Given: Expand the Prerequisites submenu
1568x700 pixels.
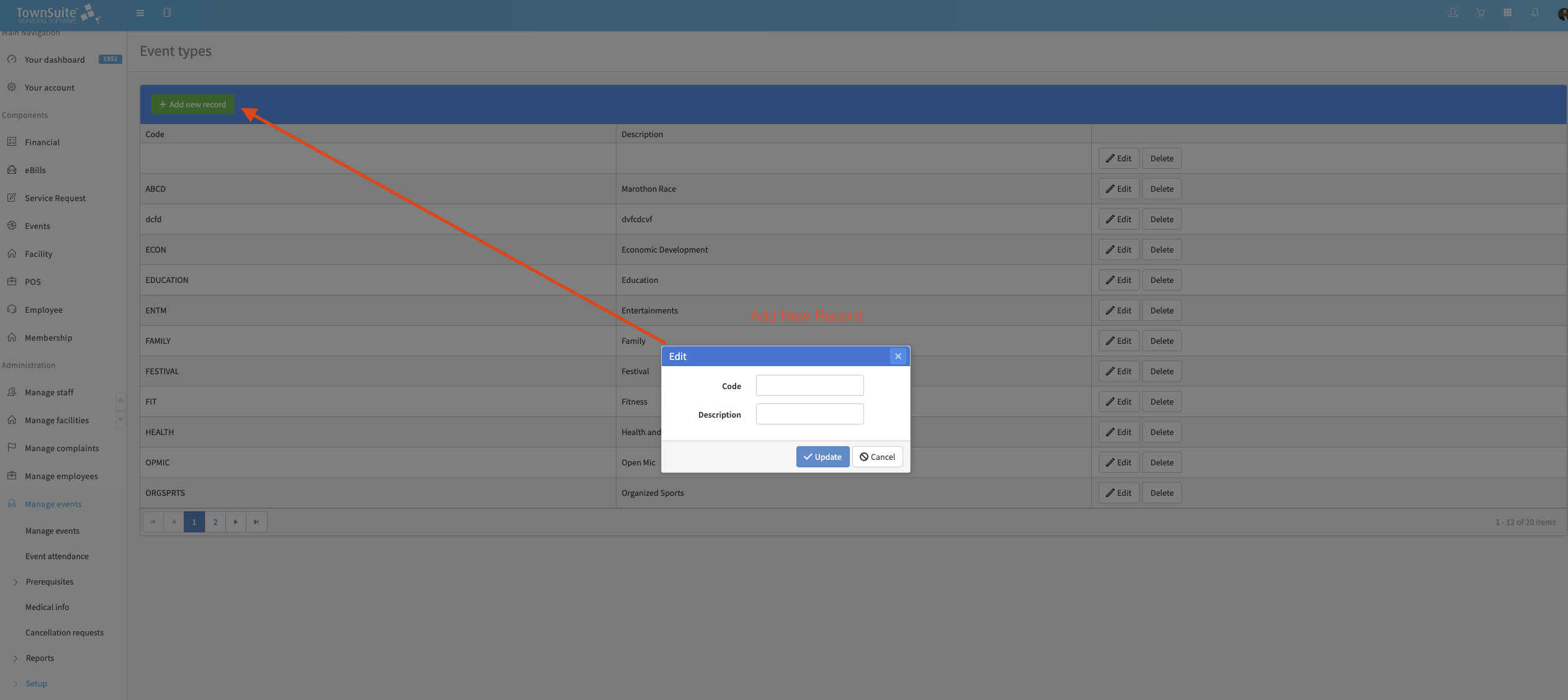Looking at the screenshot, I should pos(50,581).
